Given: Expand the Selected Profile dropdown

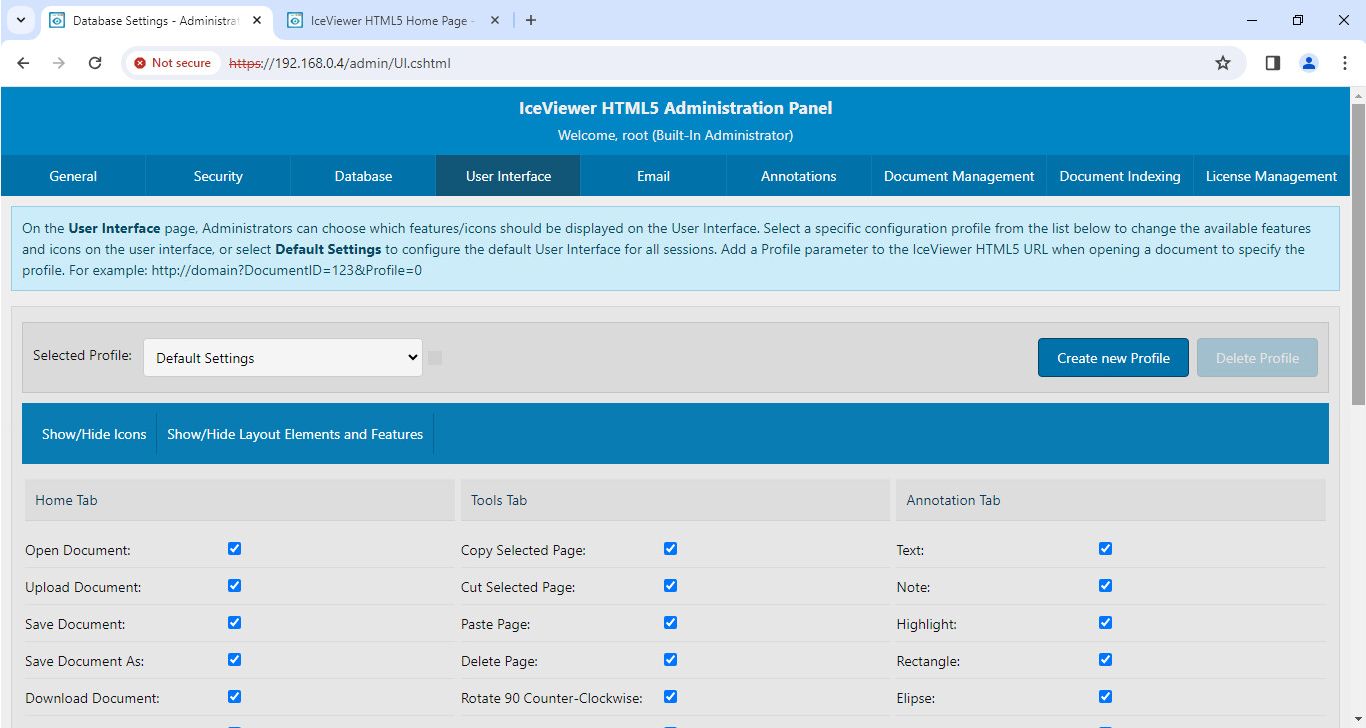Looking at the screenshot, I should [x=283, y=358].
